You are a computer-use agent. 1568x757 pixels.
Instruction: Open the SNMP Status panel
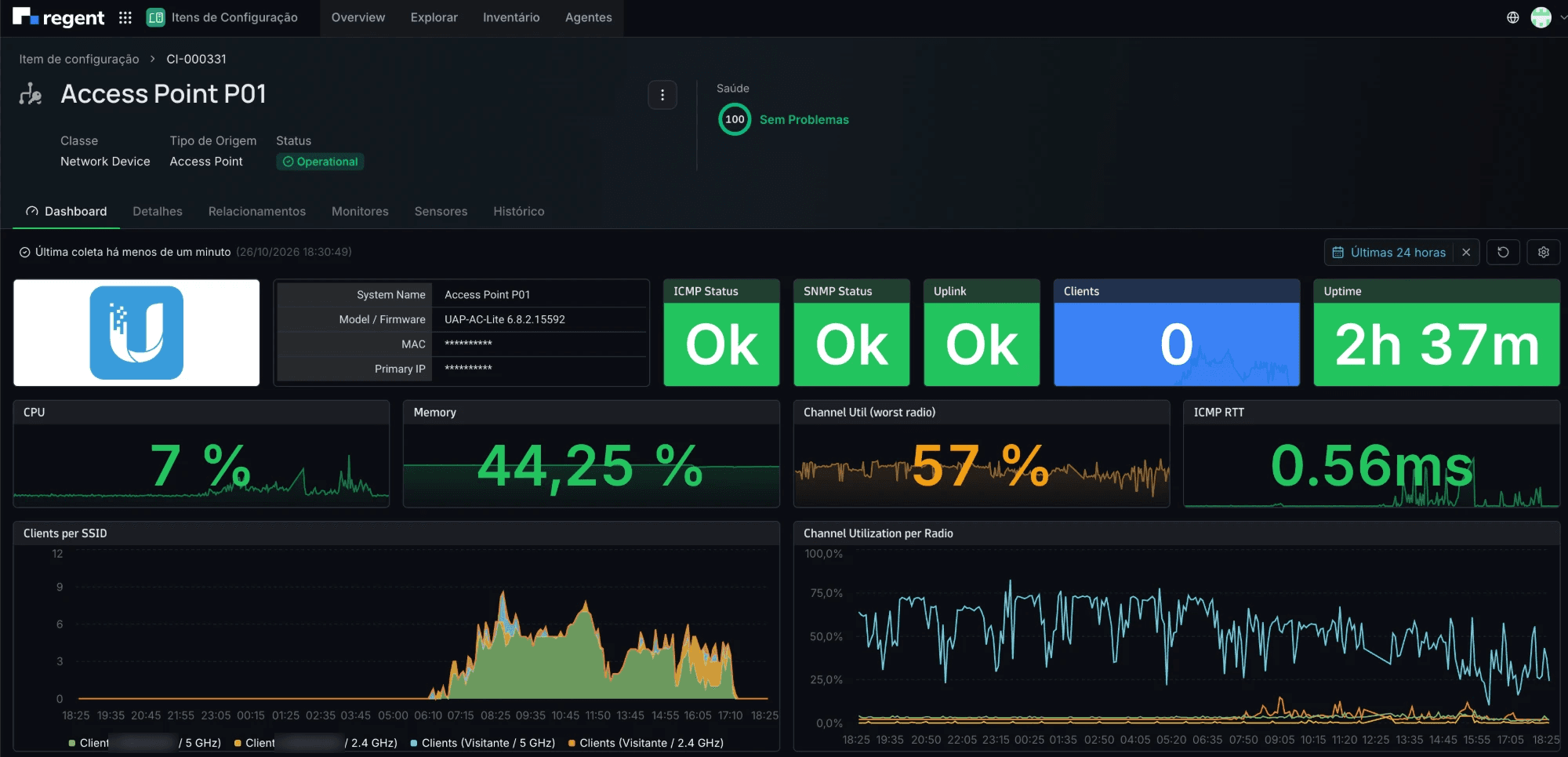coord(851,333)
